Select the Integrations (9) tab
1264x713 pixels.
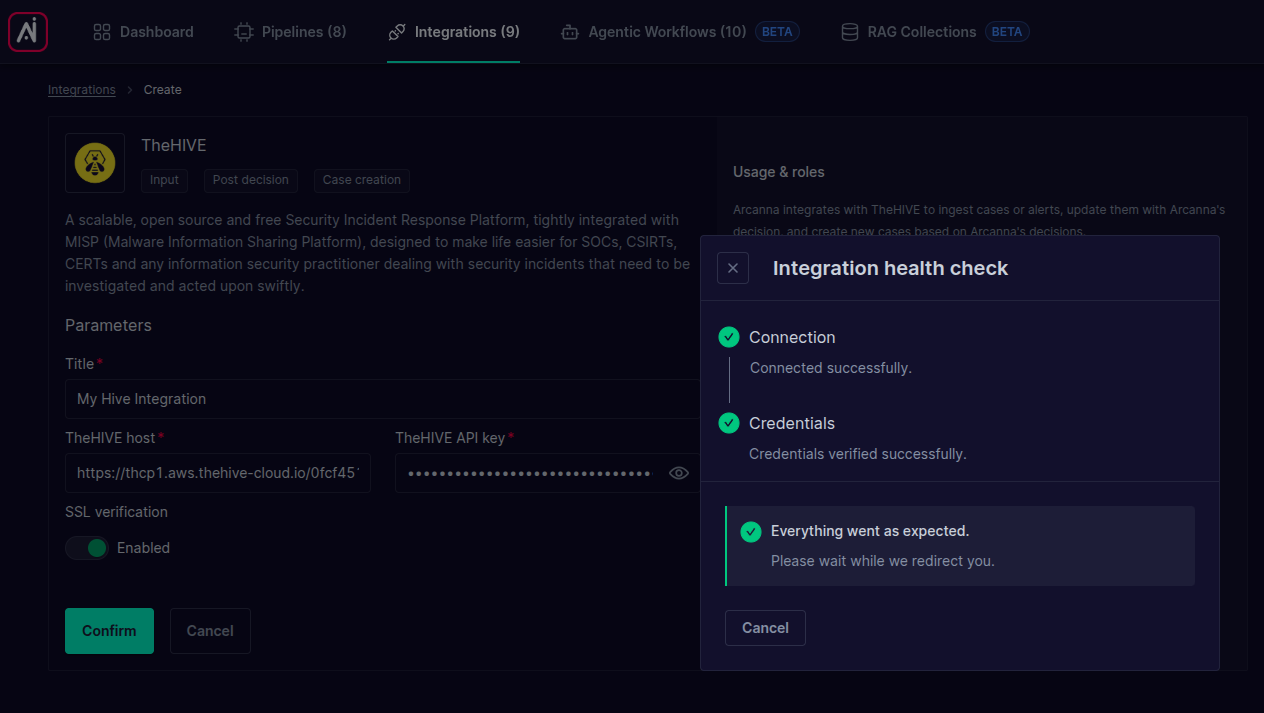point(453,32)
